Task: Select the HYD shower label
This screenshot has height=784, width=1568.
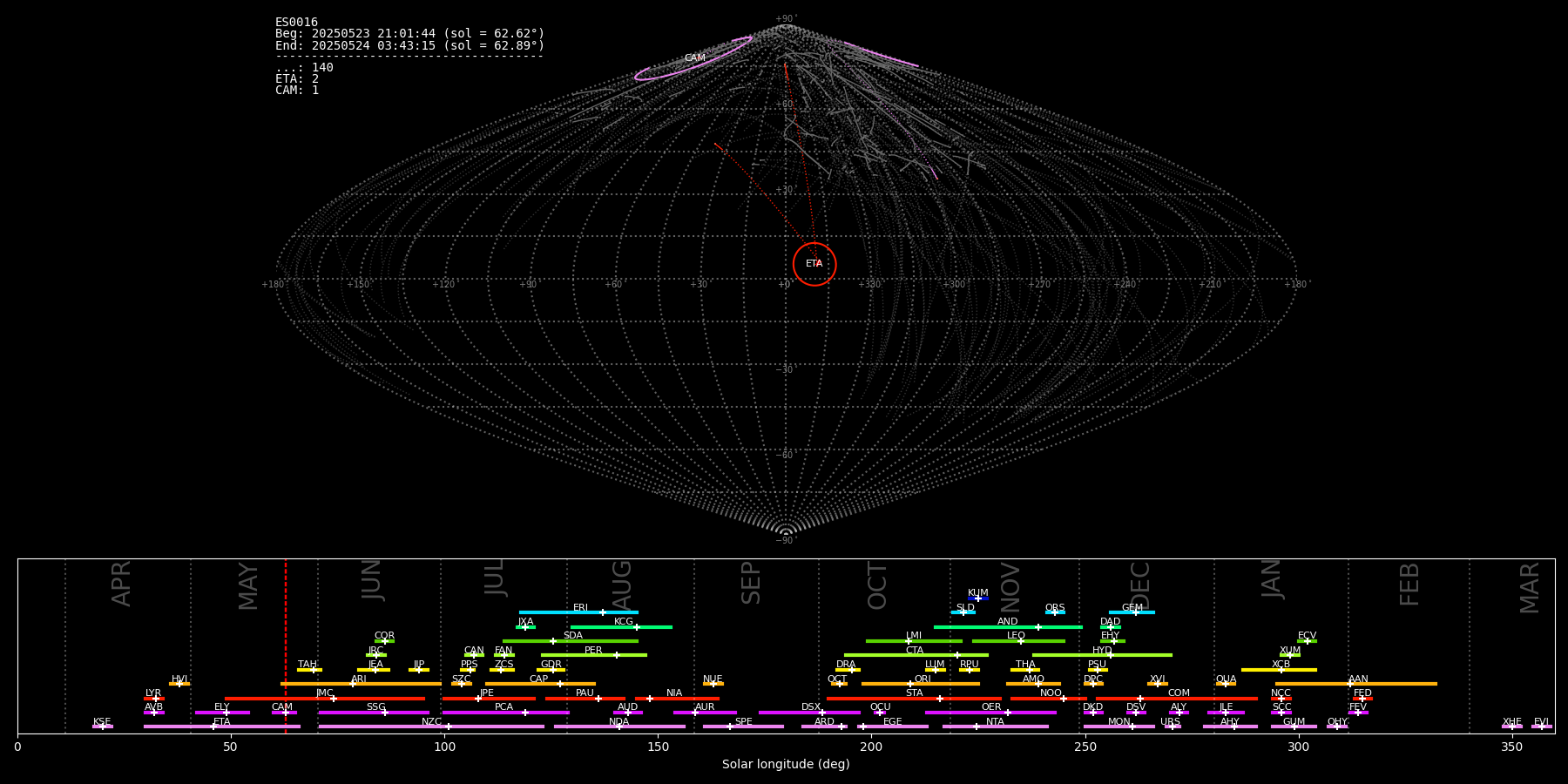Action: pyautogui.click(x=1102, y=650)
